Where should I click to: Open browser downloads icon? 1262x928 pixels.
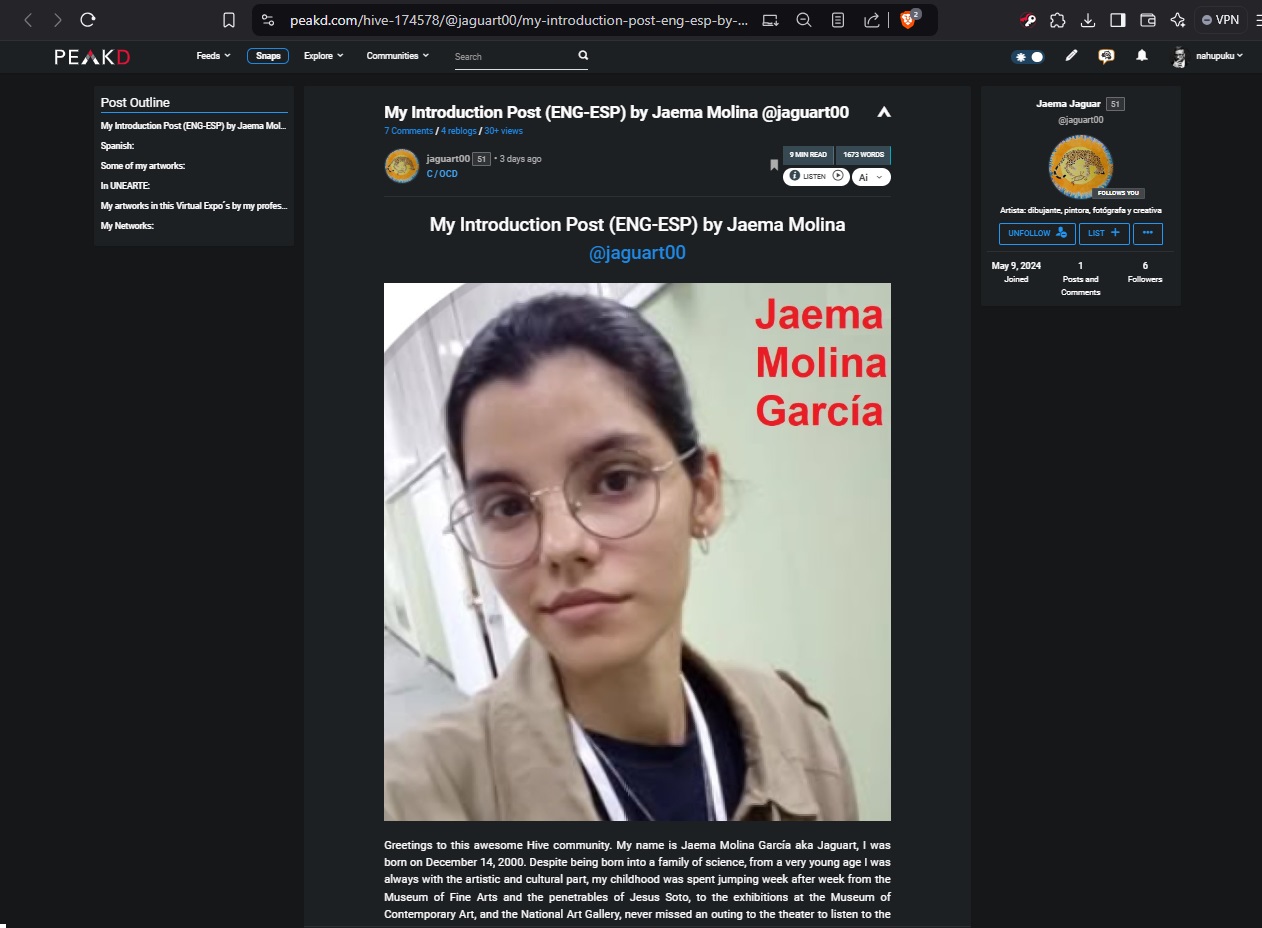[1088, 20]
